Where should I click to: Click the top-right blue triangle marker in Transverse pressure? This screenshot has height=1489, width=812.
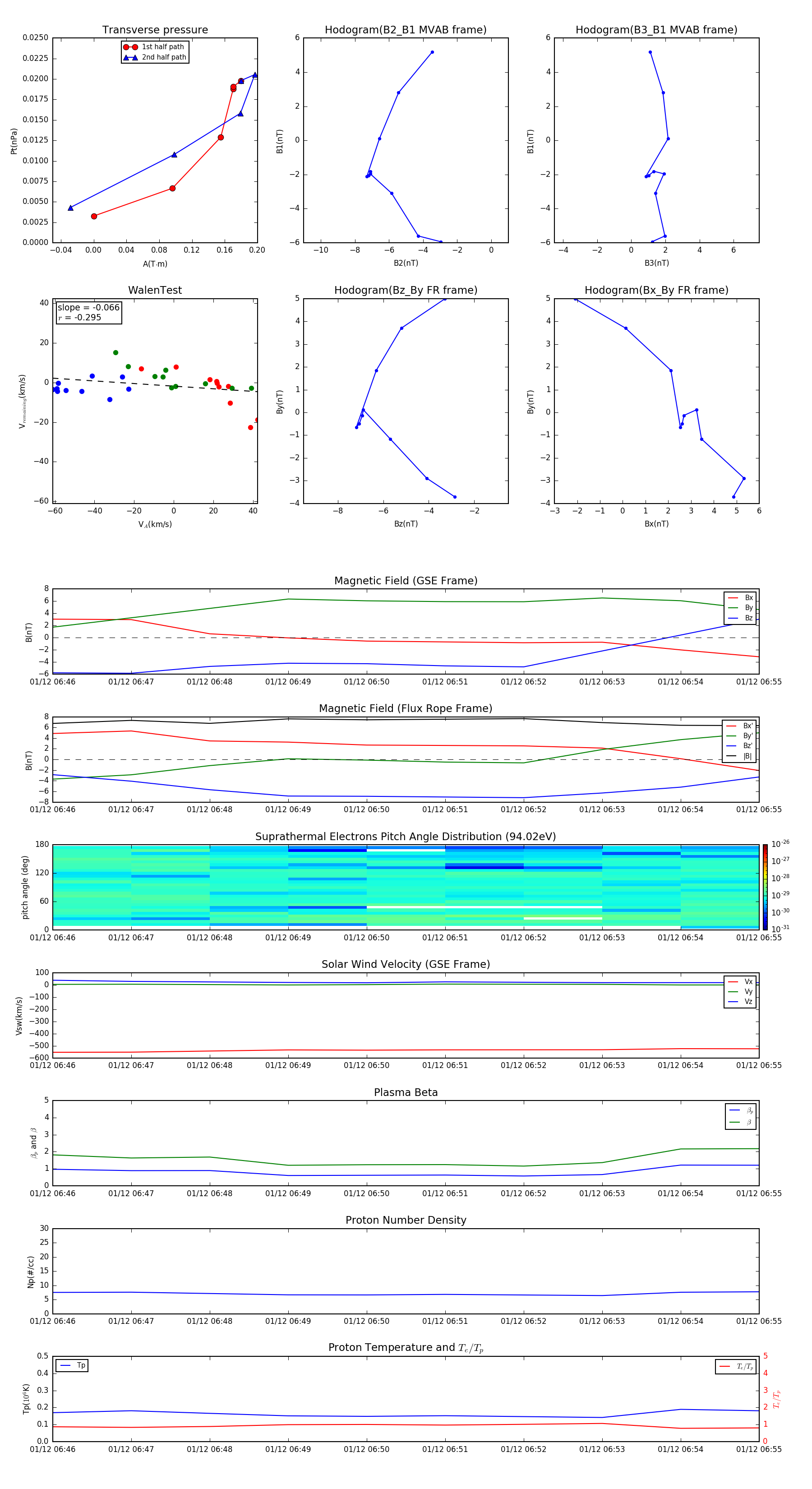[255, 74]
